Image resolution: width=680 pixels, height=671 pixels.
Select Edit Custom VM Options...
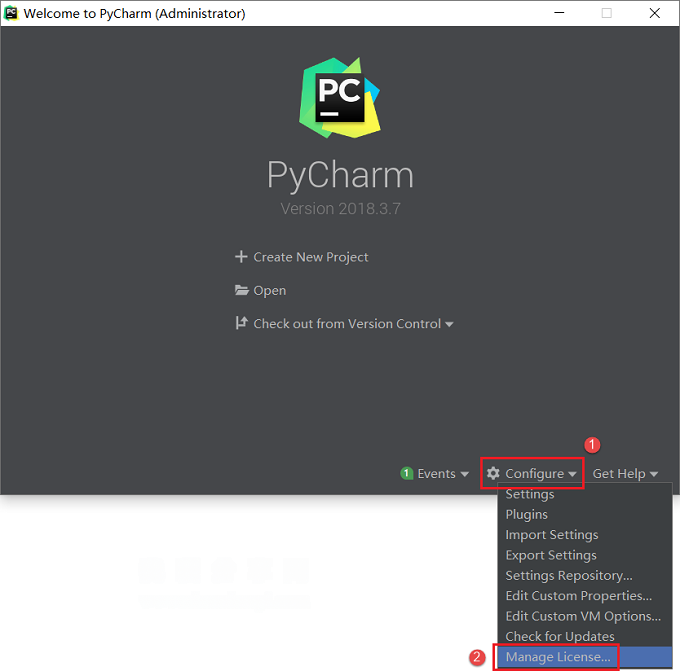(x=583, y=616)
